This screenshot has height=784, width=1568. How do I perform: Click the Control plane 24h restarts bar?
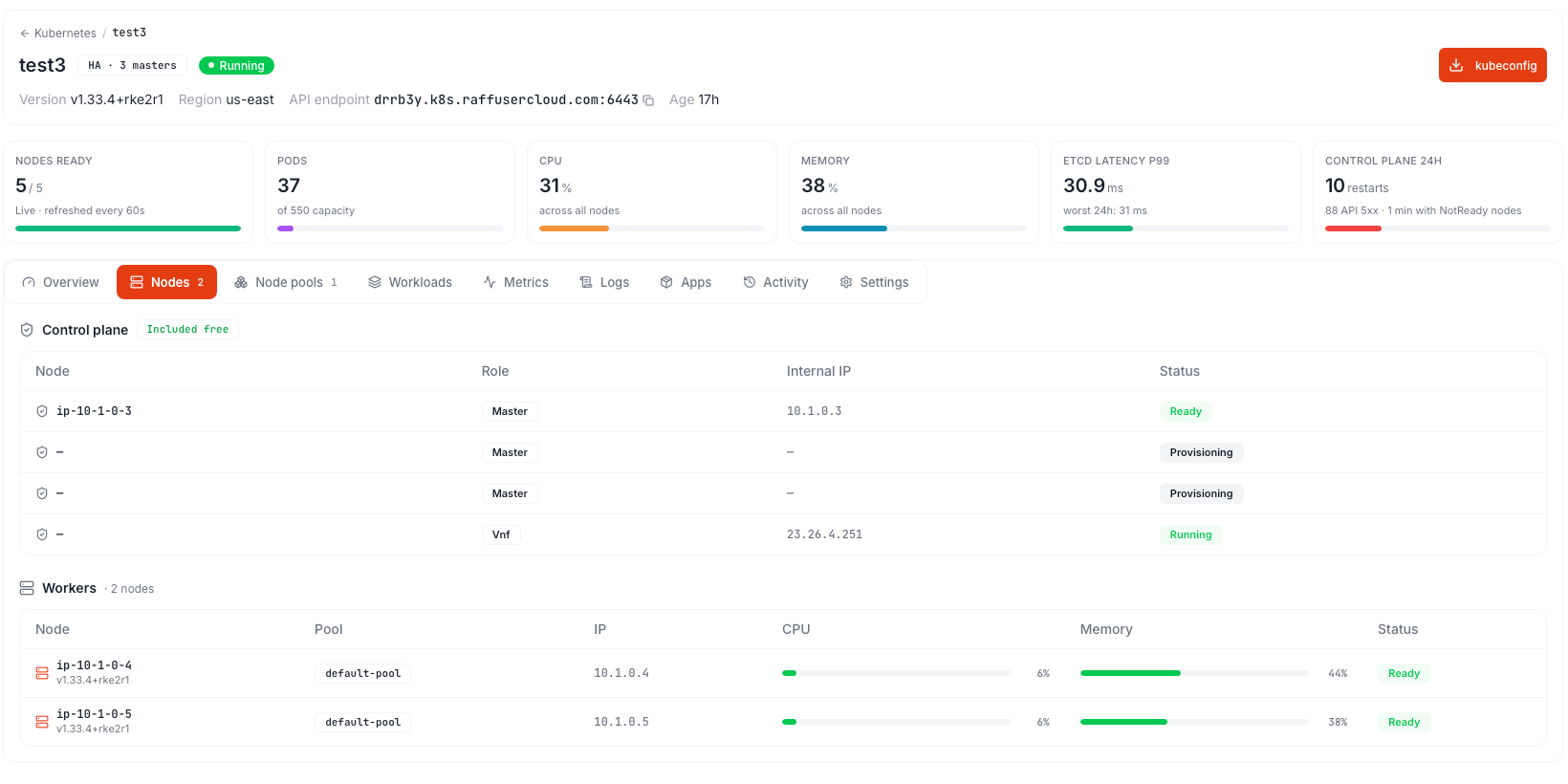point(1438,229)
